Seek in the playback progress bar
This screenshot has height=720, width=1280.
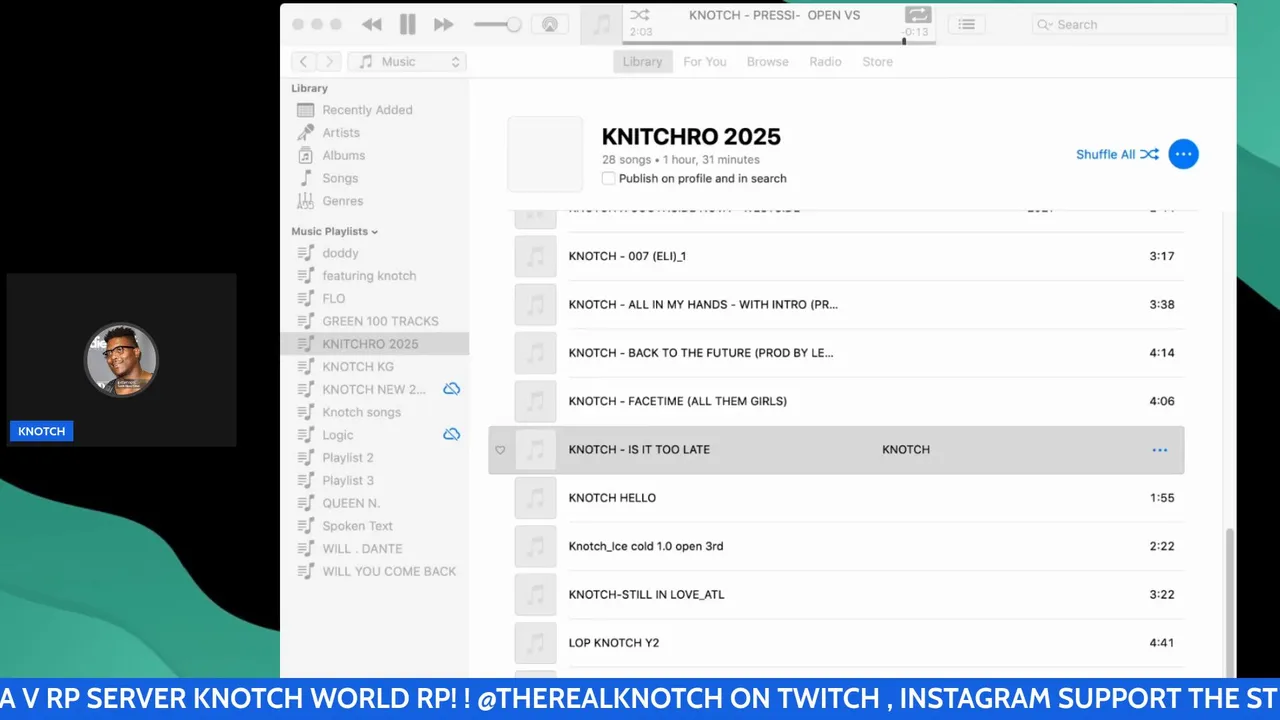779,41
